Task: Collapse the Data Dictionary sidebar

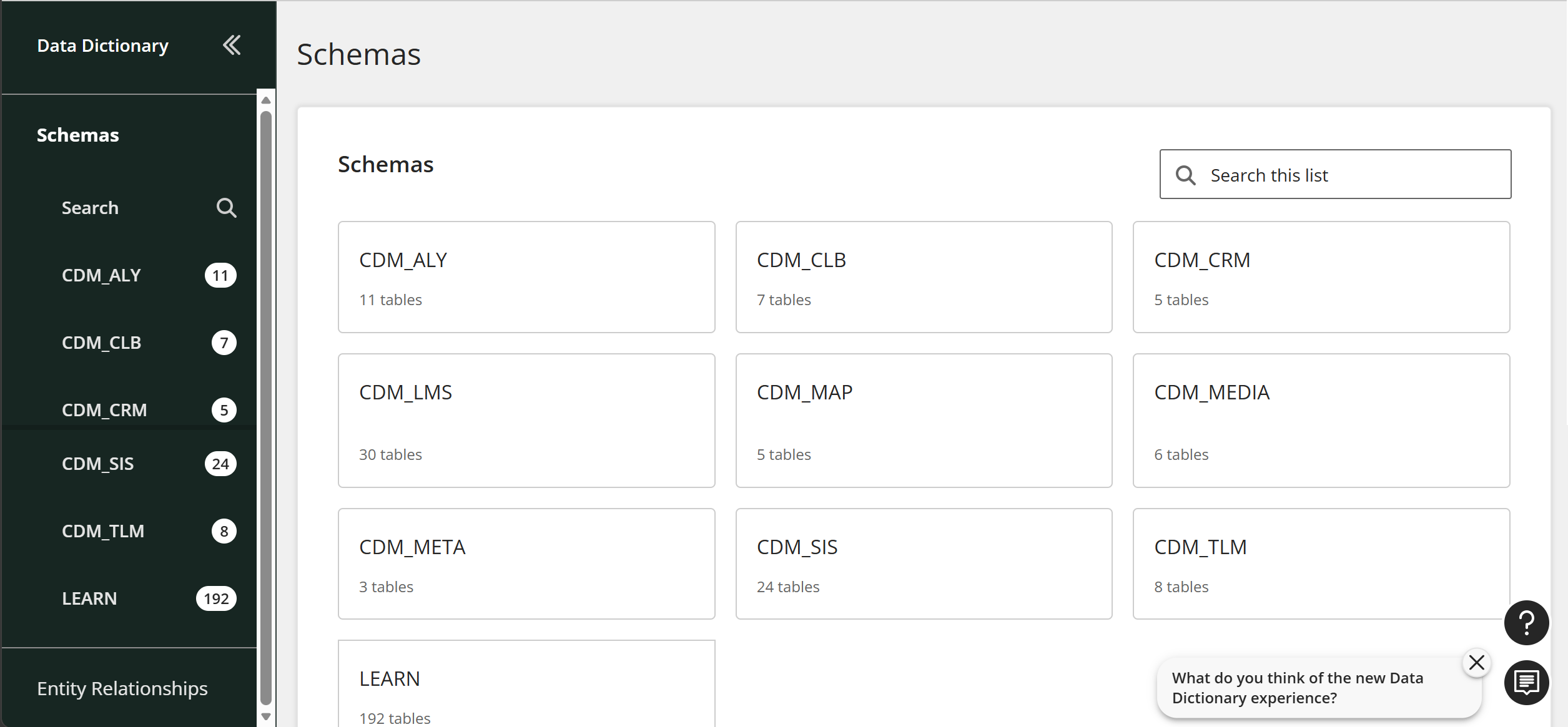Action: tap(232, 45)
